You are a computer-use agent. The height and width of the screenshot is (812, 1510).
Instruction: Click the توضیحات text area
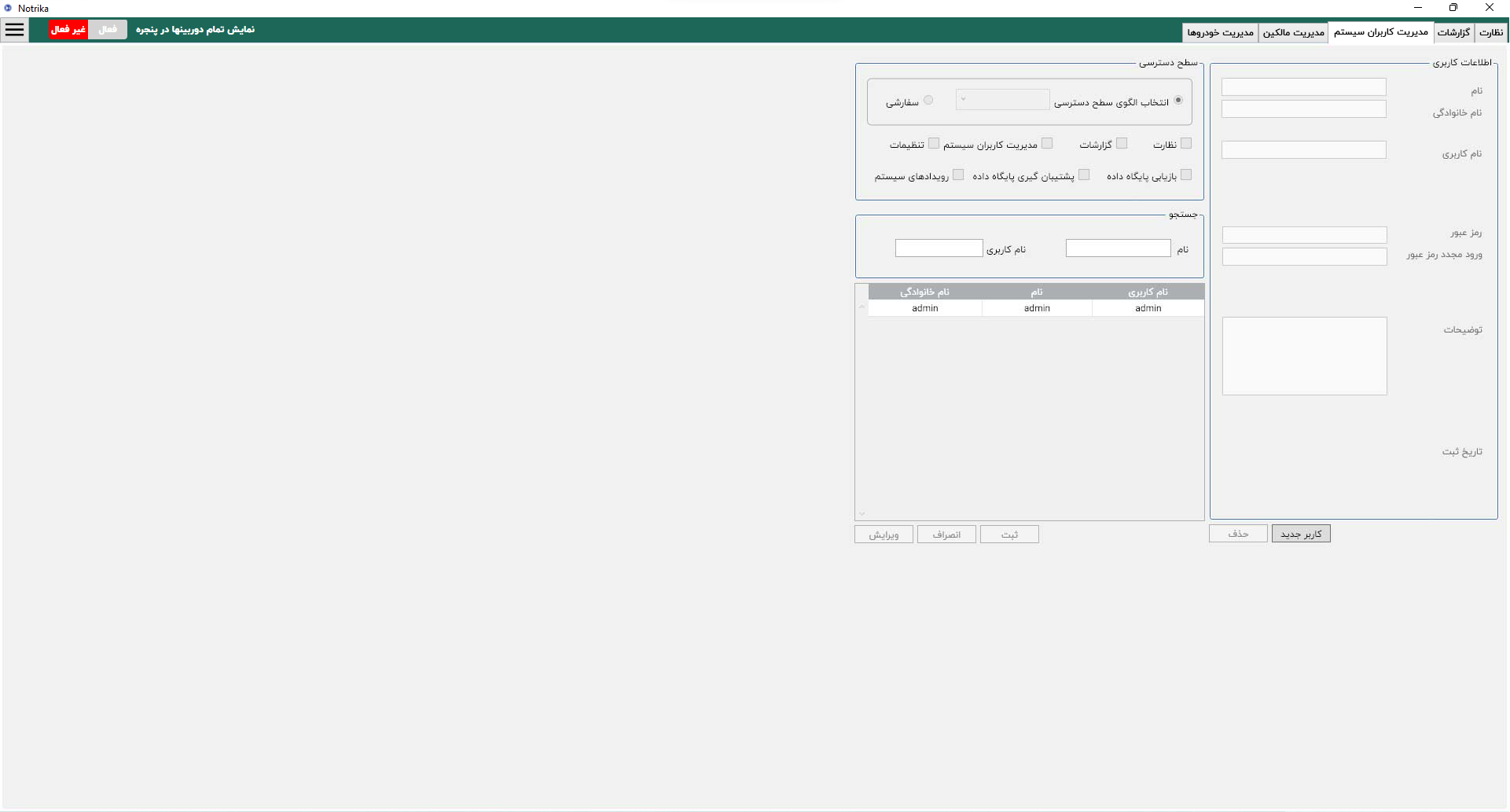1305,356
